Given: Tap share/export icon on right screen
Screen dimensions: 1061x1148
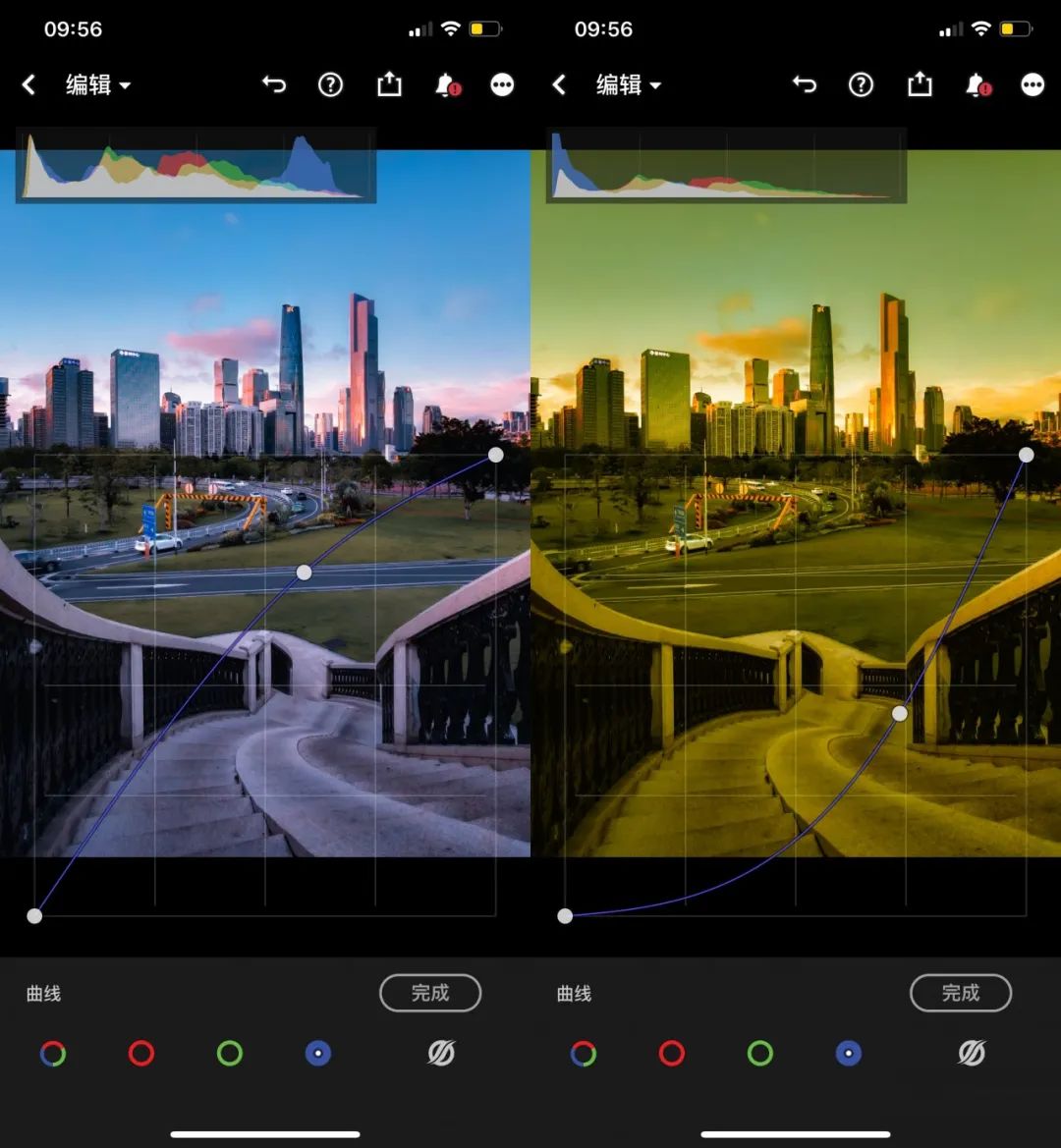Looking at the screenshot, I should coord(920,84).
